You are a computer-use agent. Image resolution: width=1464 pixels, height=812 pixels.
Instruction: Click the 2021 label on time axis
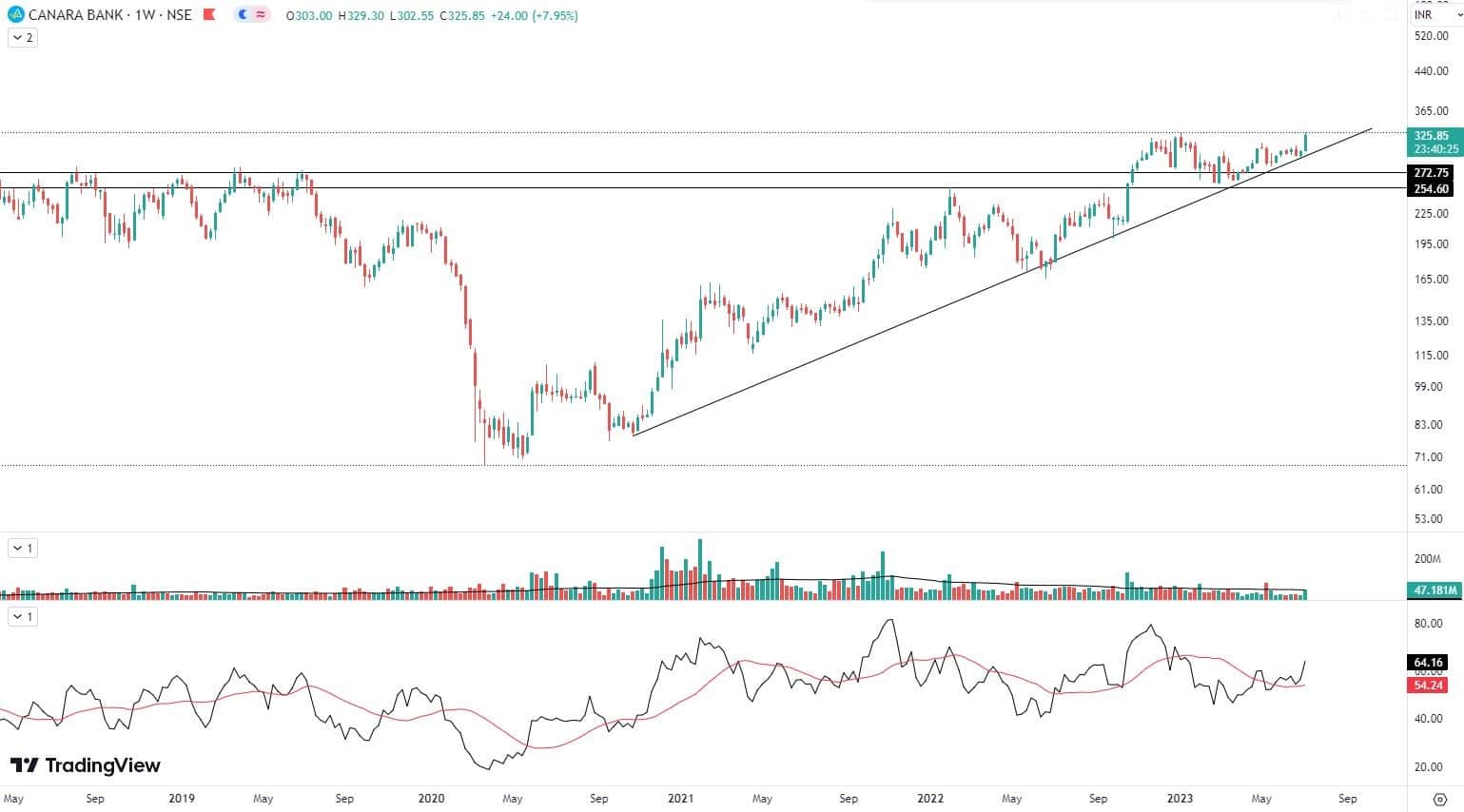point(680,799)
